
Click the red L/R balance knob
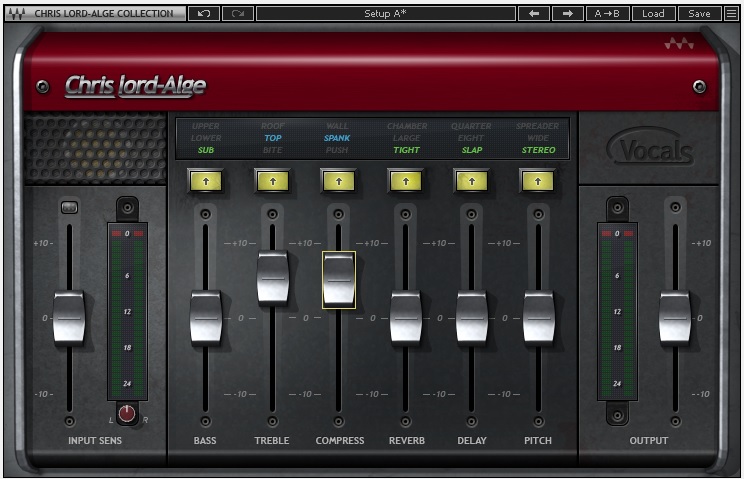pos(127,414)
